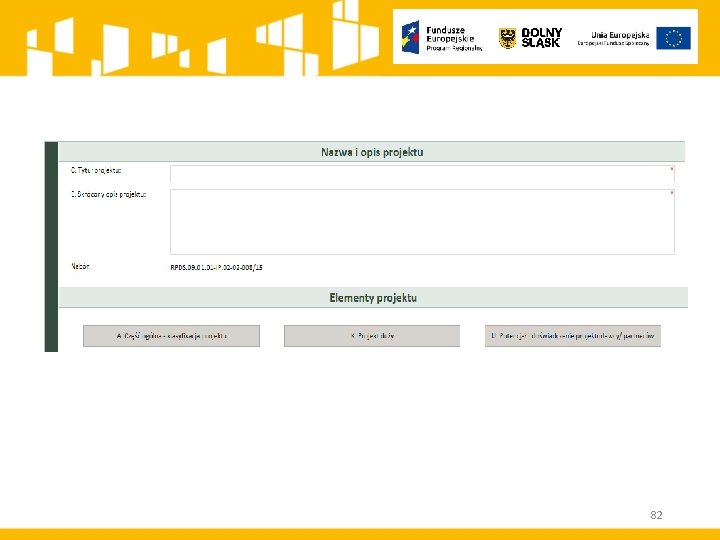Focus the Tytuł projektu input field
Screen dimensions: 720x540
(x=422, y=174)
